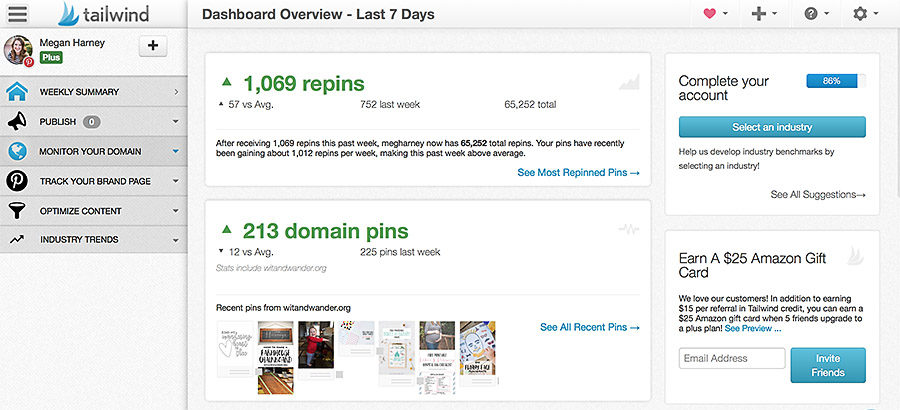The image size is (900, 410).
Task: Open the help question mark icon
Action: tap(810, 14)
